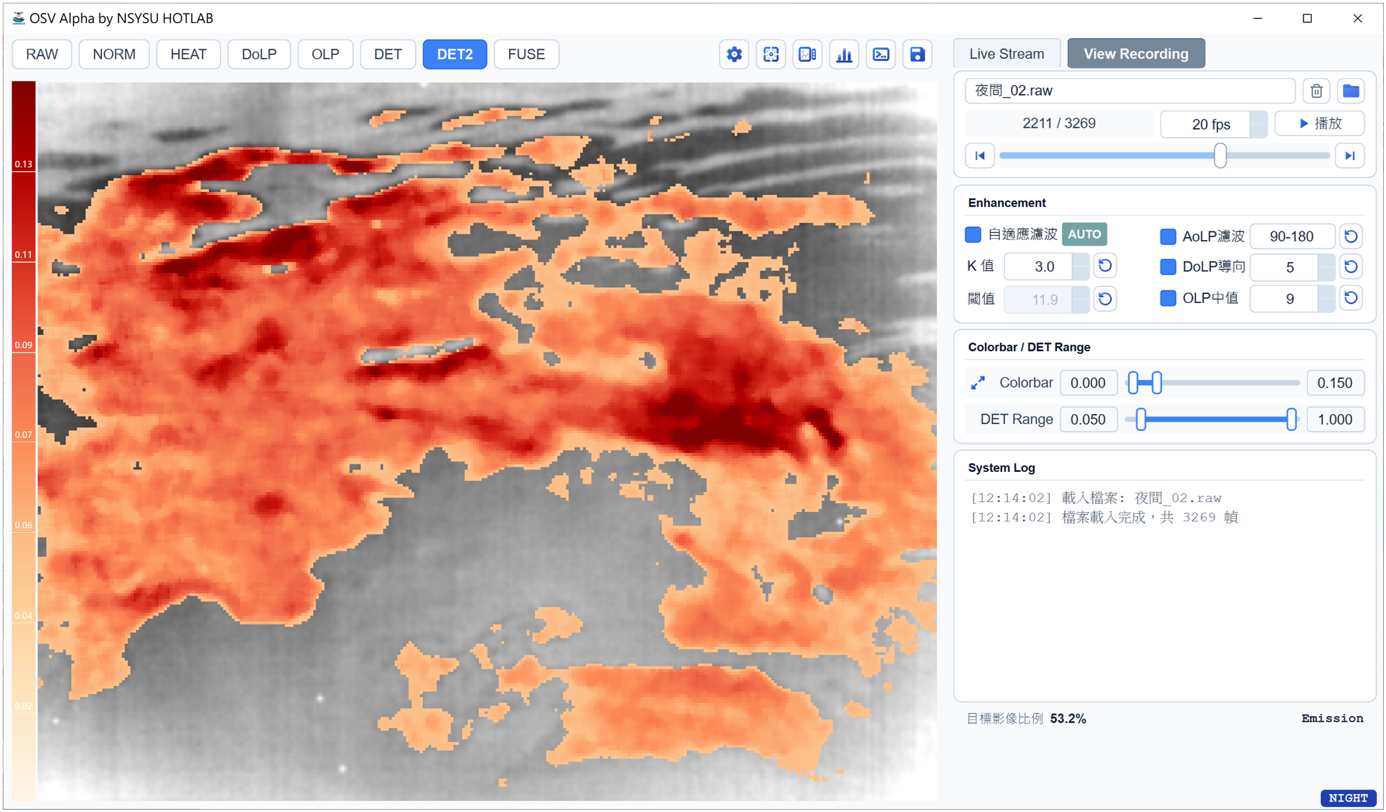Click the DET Range maximum 1.000 field

click(1335, 420)
